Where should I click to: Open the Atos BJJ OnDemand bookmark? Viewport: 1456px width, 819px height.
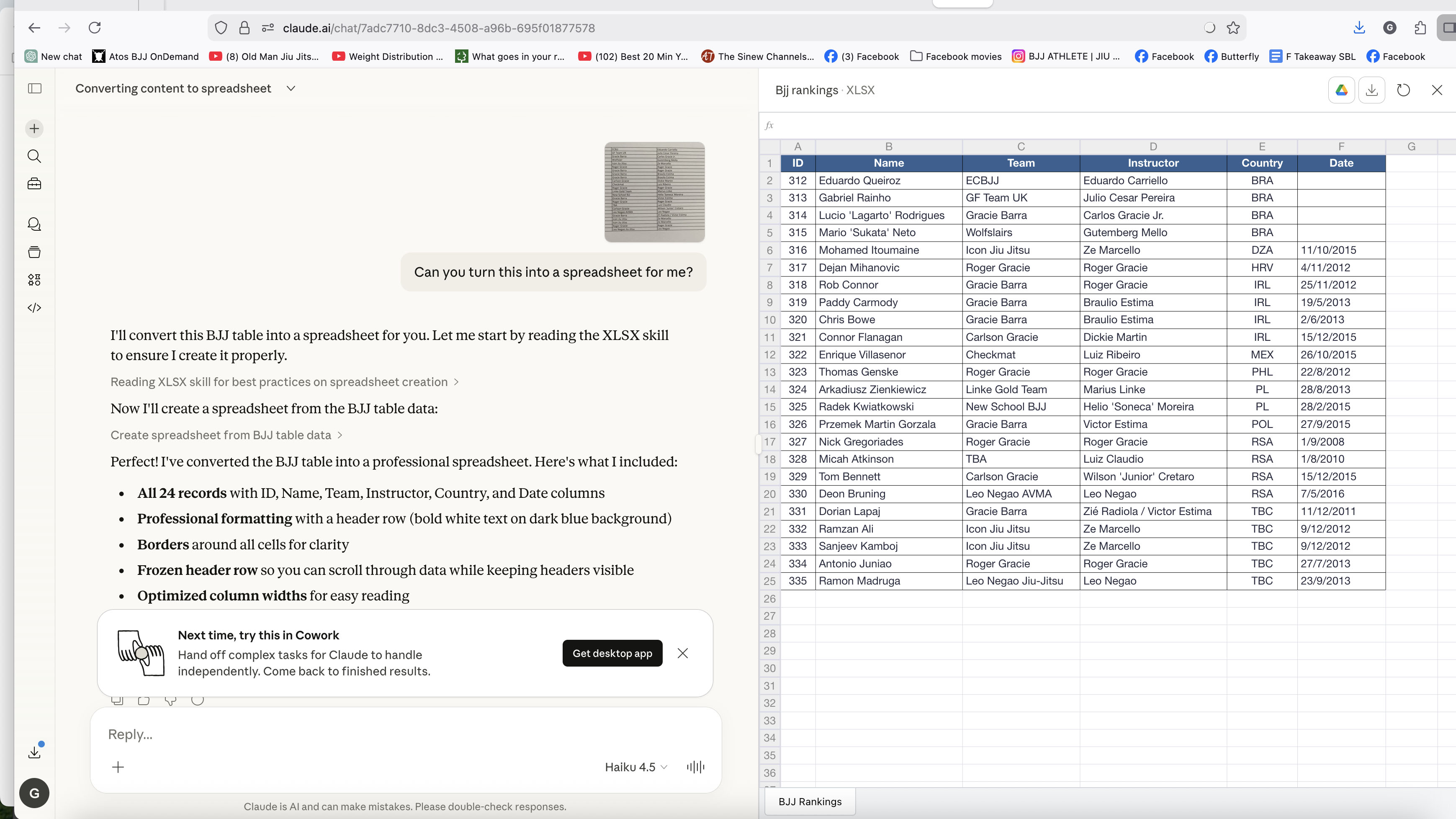[145, 57]
